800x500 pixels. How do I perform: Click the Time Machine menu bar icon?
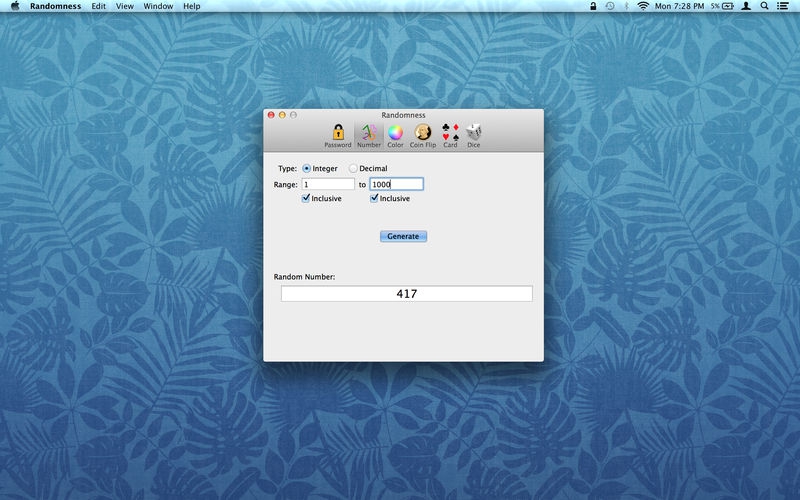[610, 6]
